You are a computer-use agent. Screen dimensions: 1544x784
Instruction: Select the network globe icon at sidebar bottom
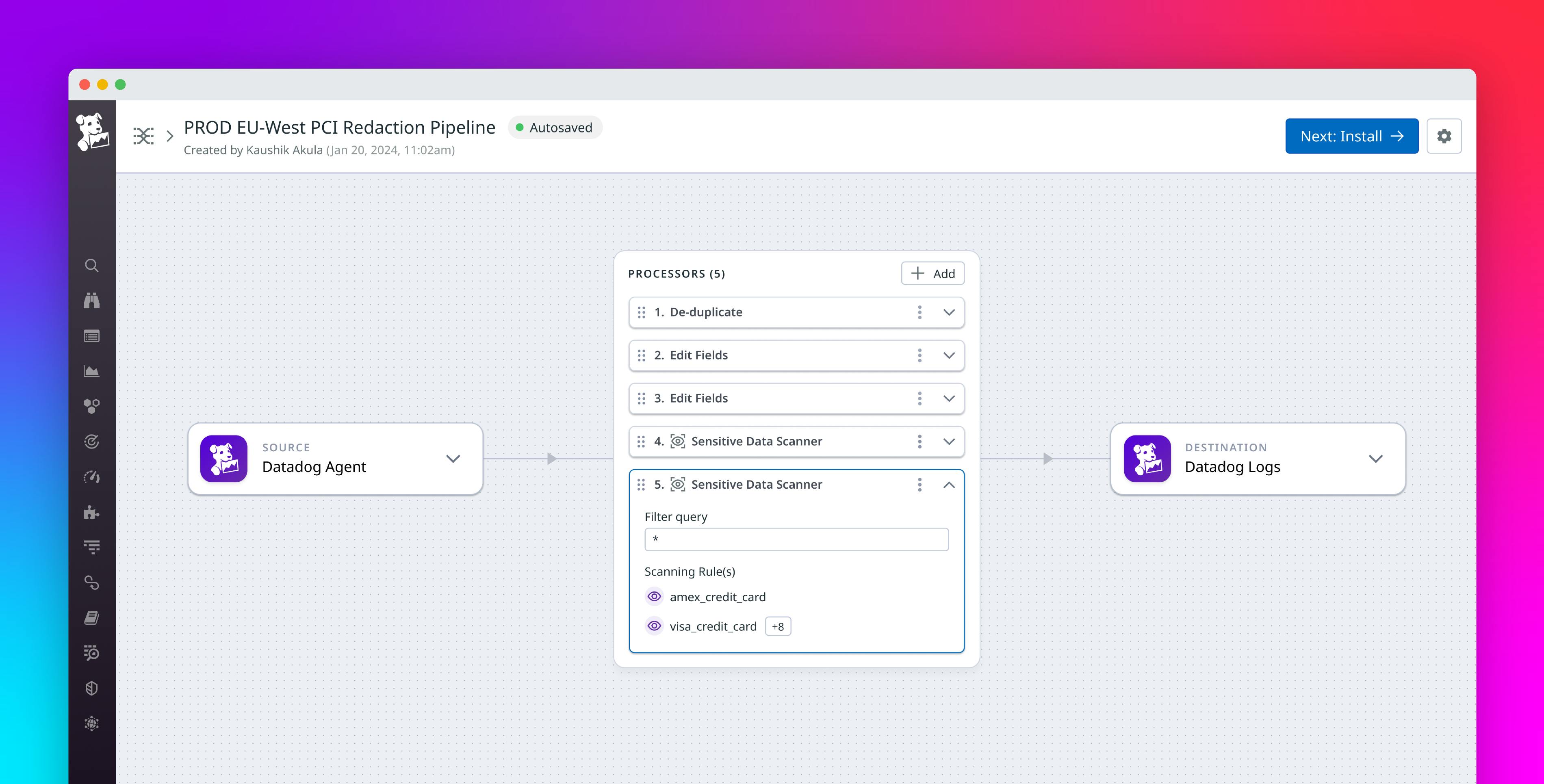tap(92, 723)
